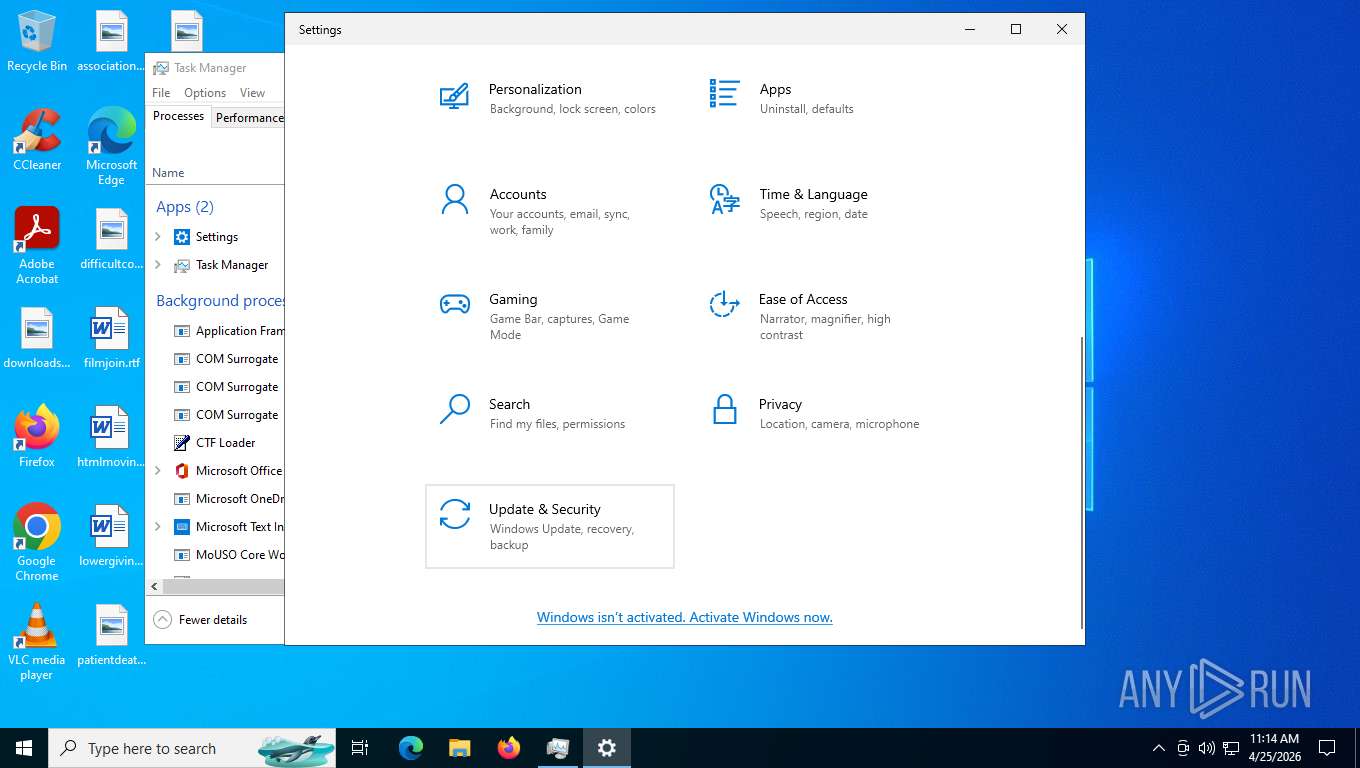Open the Options menu in Task Manager
Screen dimensions: 1360x768
pyautogui.click(x=205, y=93)
